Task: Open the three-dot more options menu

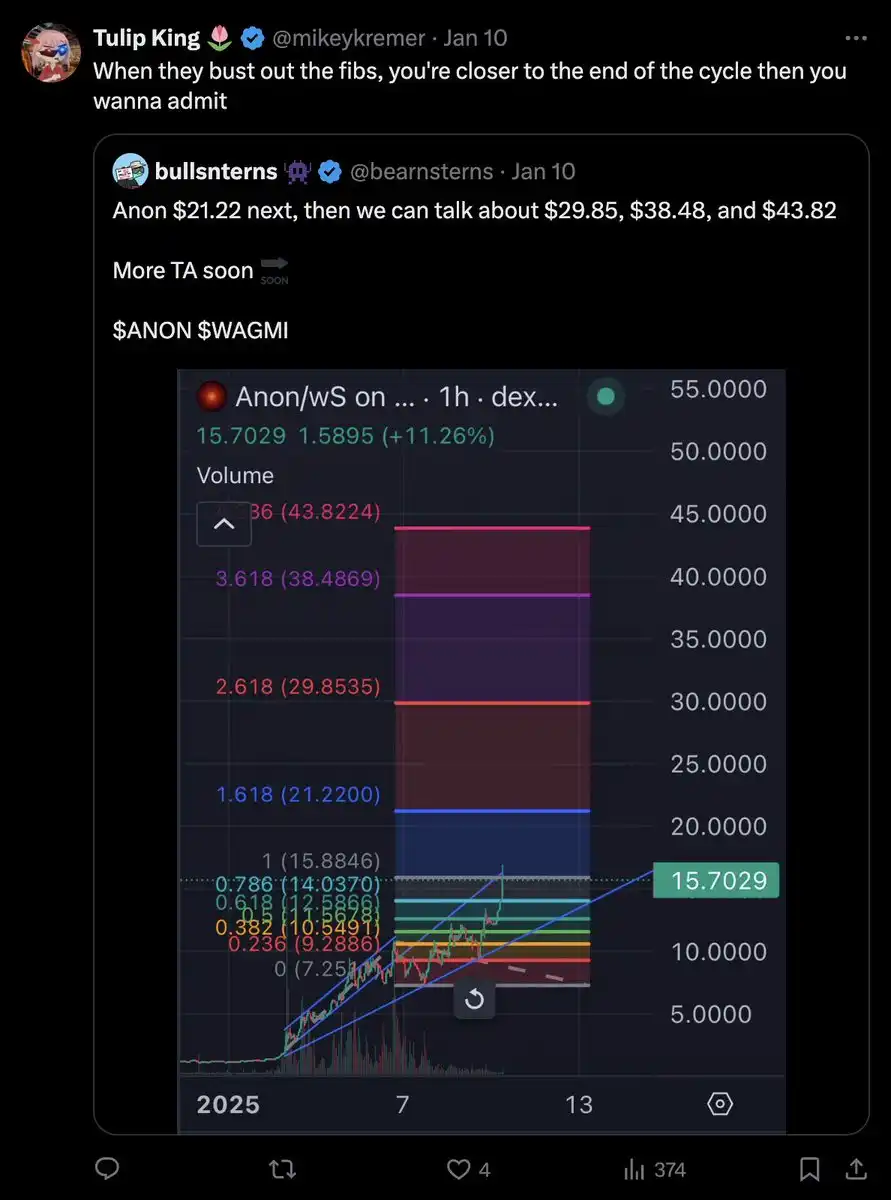Action: coord(856,38)
